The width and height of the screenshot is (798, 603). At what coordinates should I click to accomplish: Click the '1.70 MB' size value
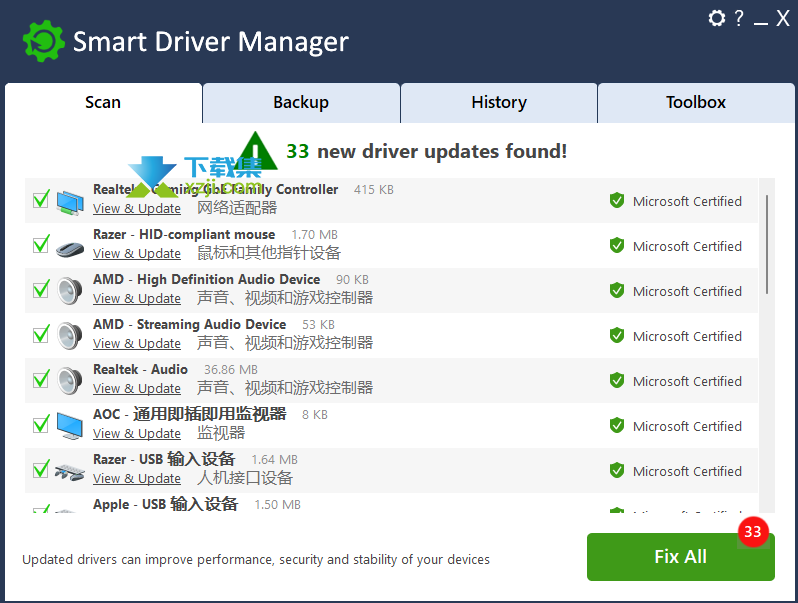[x=315, y=235]
